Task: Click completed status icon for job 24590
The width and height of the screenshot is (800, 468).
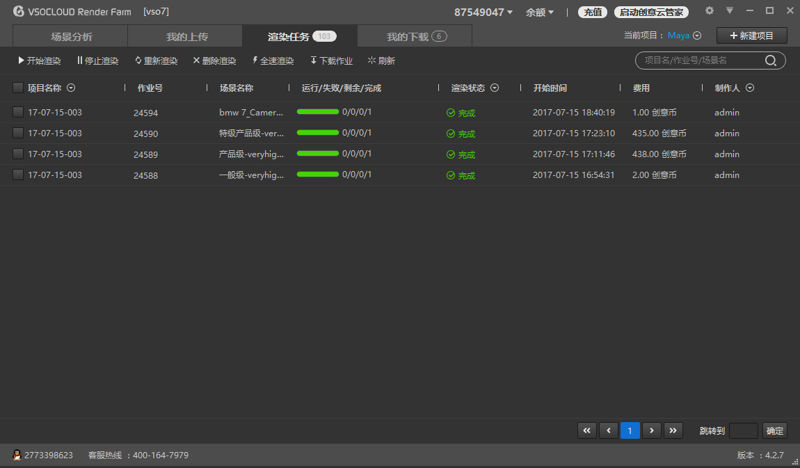Action: tap(451, 134)
